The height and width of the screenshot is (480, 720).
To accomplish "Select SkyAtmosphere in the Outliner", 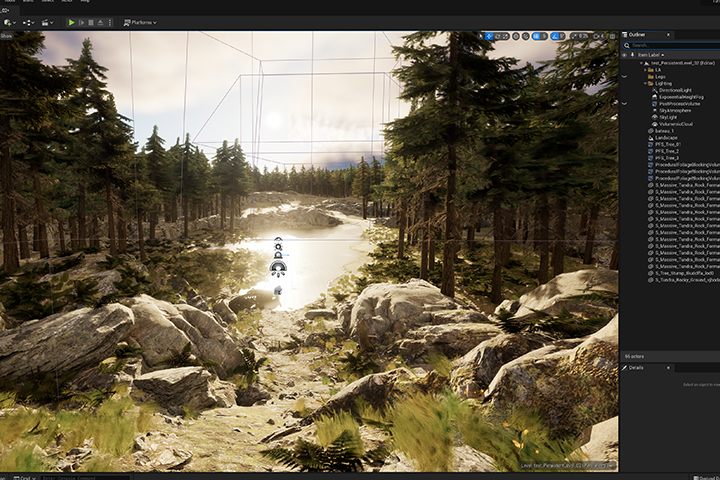I will click(675, 111).
